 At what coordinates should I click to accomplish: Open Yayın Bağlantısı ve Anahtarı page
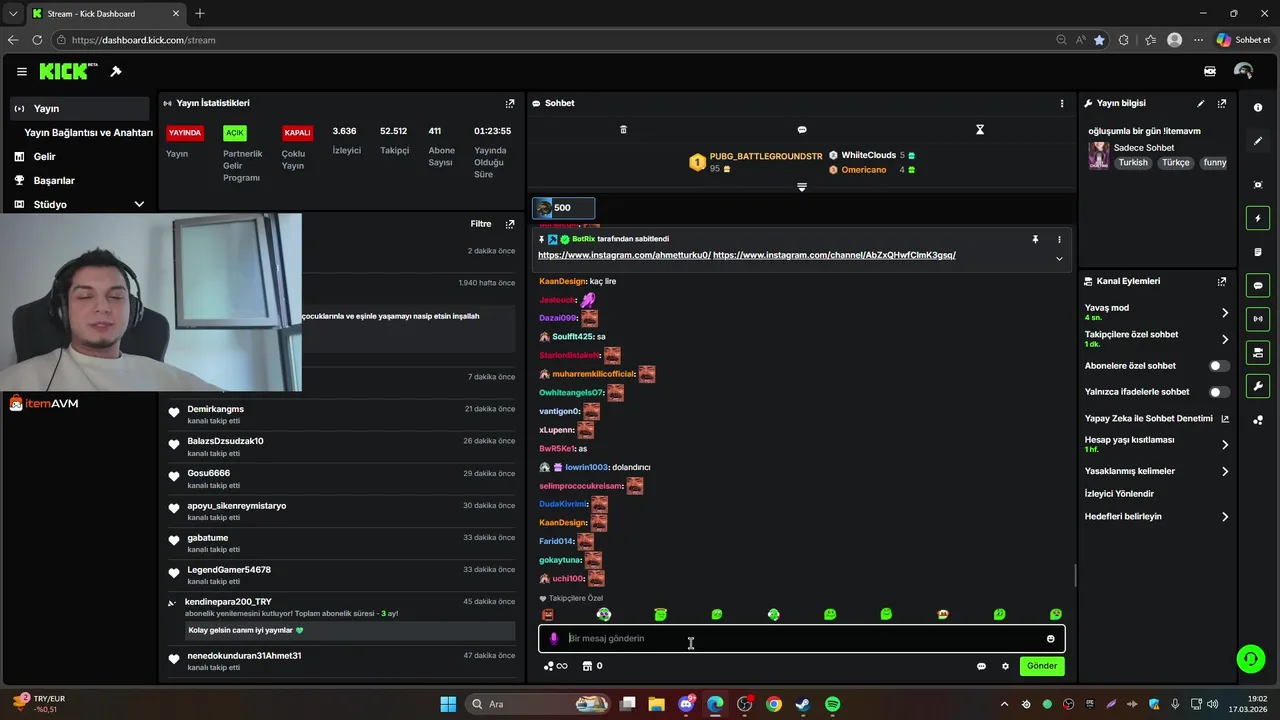tap(88, 132)
